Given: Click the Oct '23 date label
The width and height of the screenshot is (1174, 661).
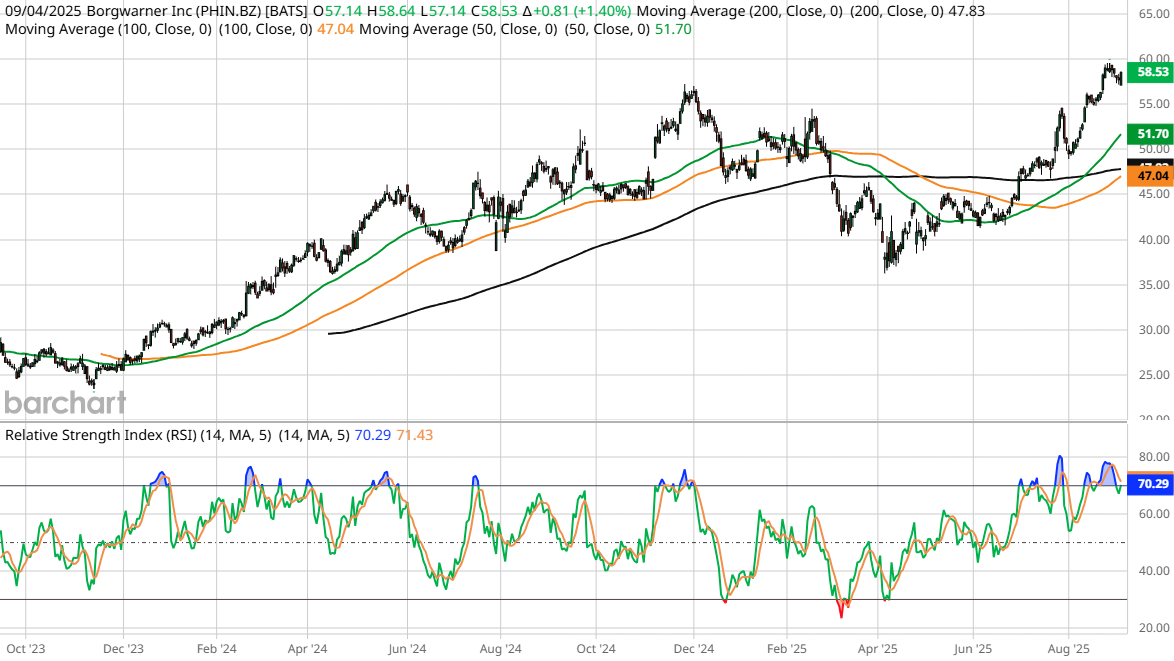Looking at the screenshot, I should [x=25, y=648].
